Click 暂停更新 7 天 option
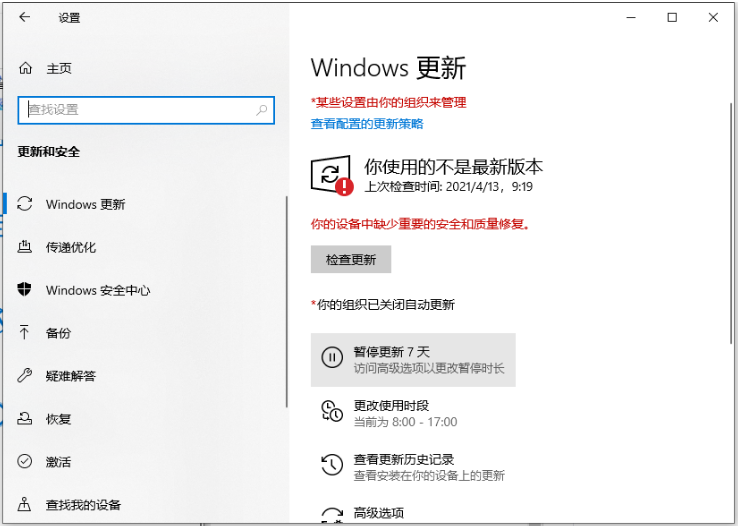 pyautogui.click(x=413, y=360)
